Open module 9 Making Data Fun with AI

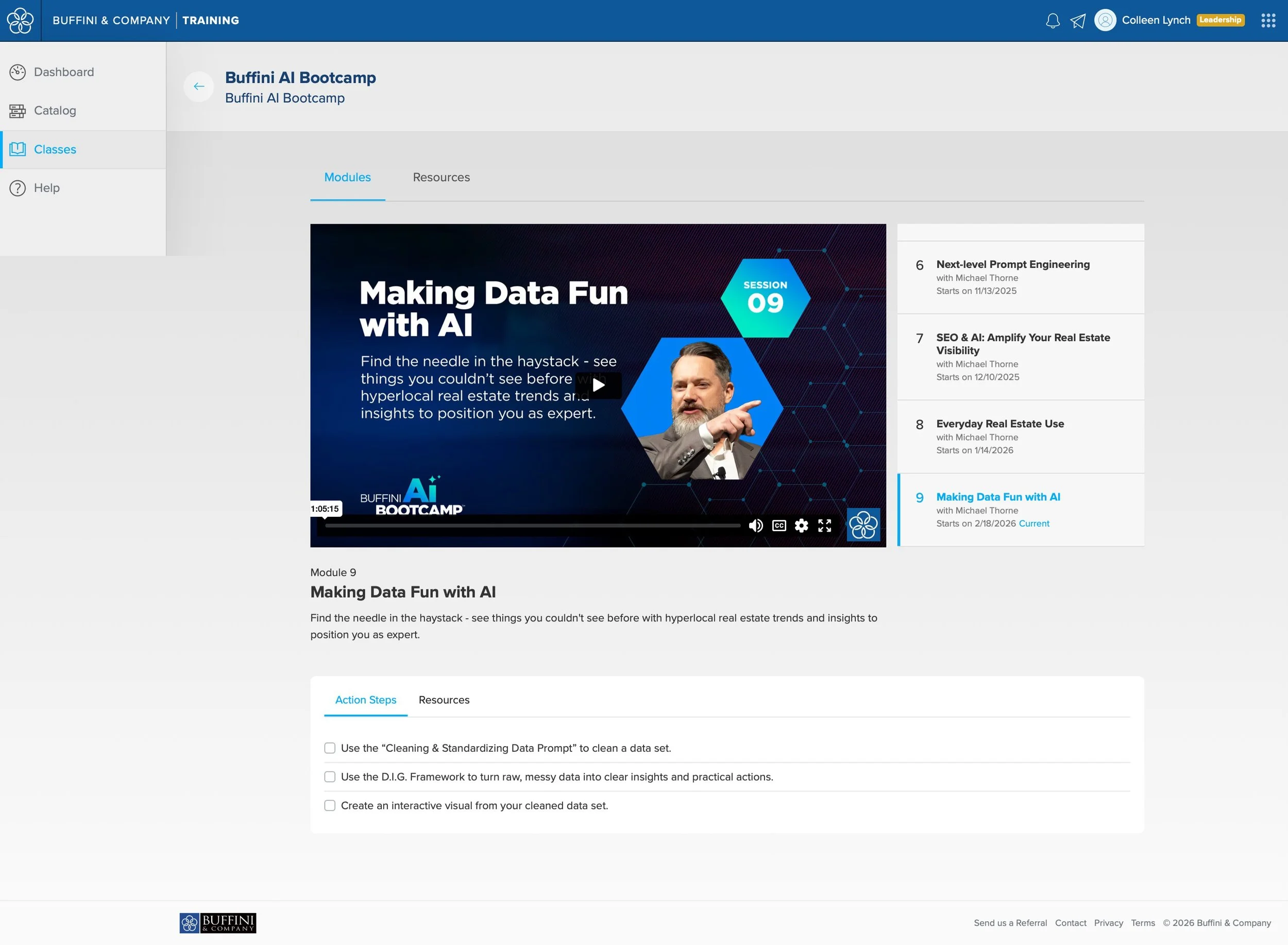click(1020, 510)
